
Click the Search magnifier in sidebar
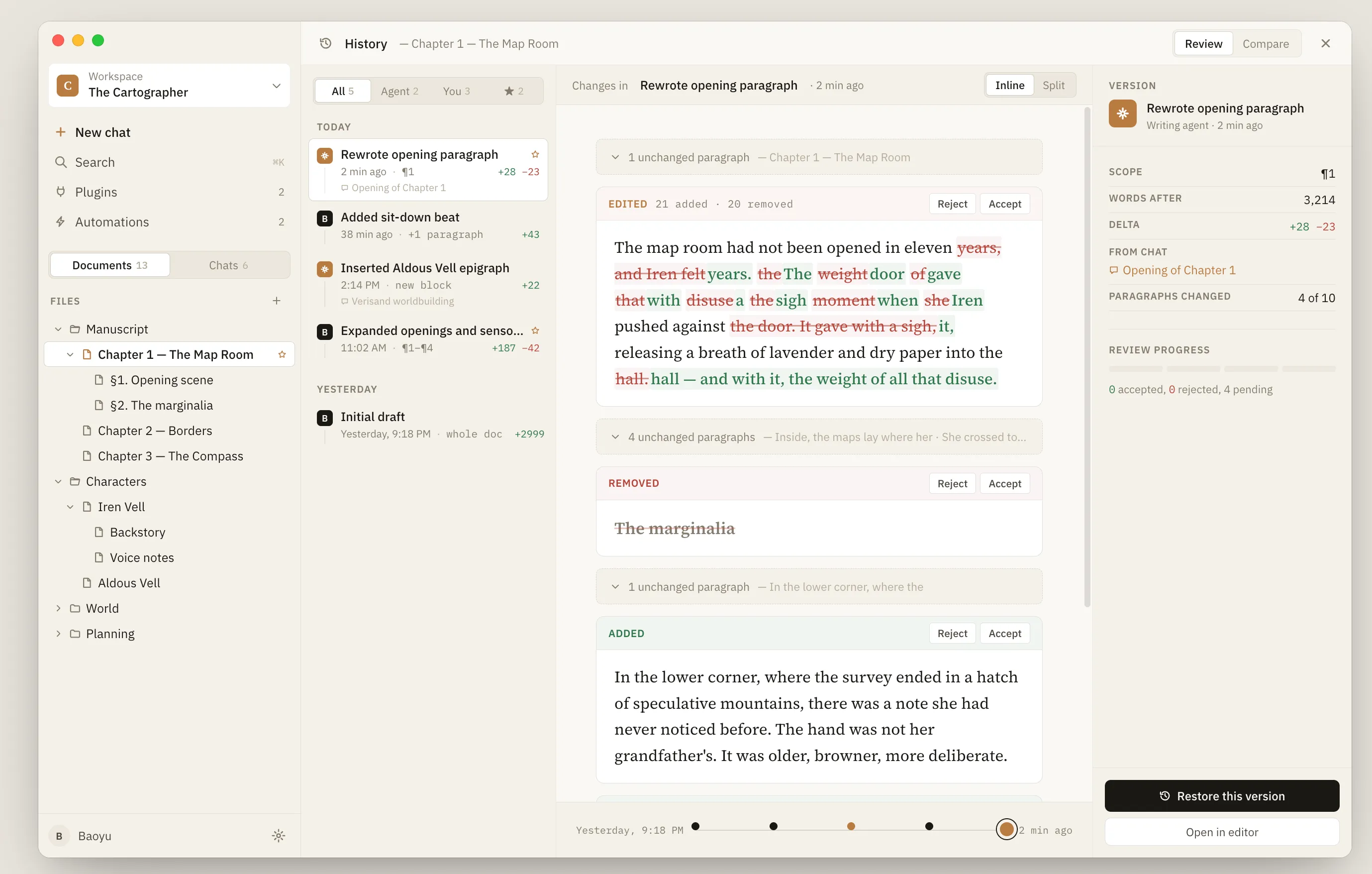61,162
